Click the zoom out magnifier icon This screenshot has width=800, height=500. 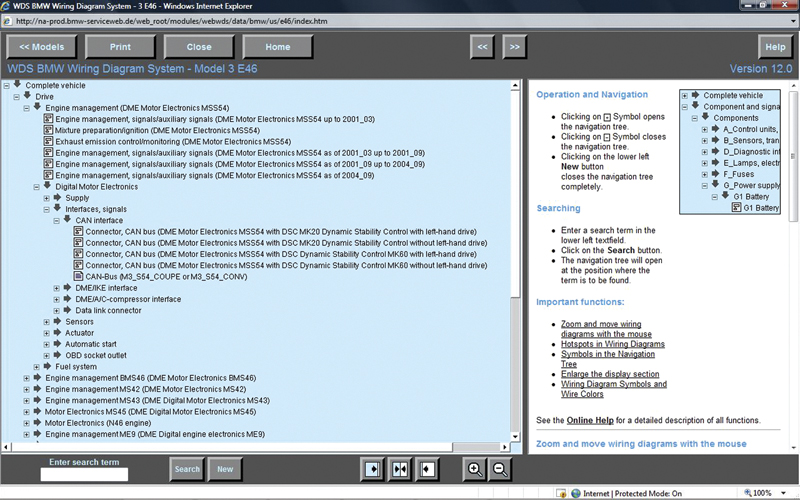coord(500,469)
